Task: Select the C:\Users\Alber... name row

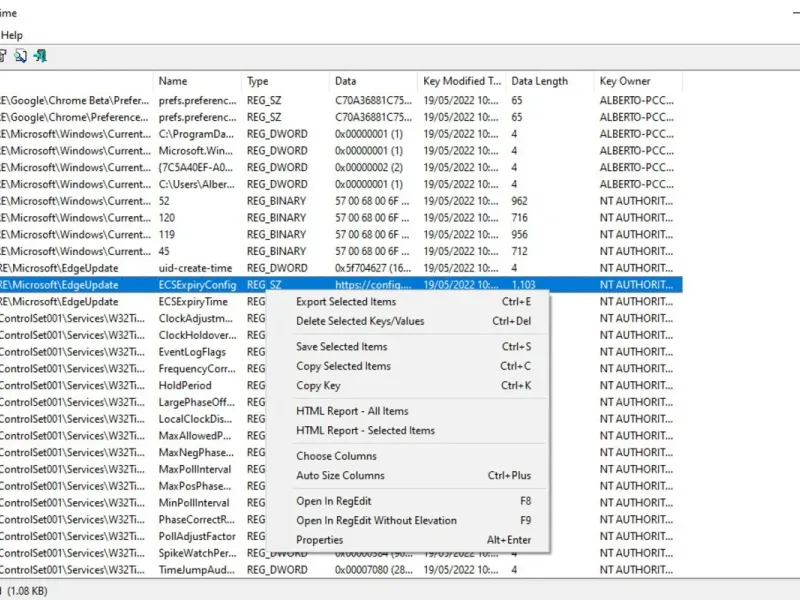Action: click(x=341, y=184)
